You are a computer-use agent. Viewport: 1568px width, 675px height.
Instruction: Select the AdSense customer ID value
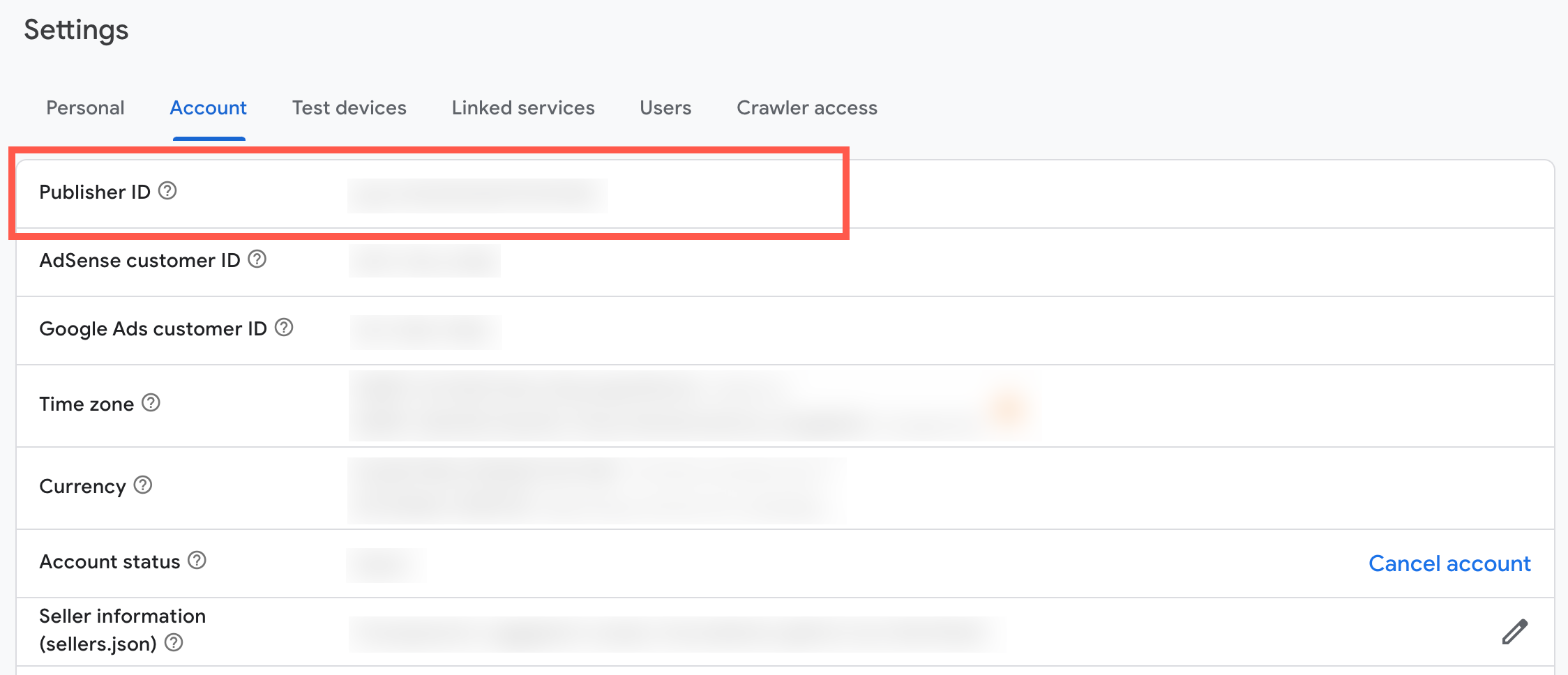pyautogui.click(x=424, y=261)
